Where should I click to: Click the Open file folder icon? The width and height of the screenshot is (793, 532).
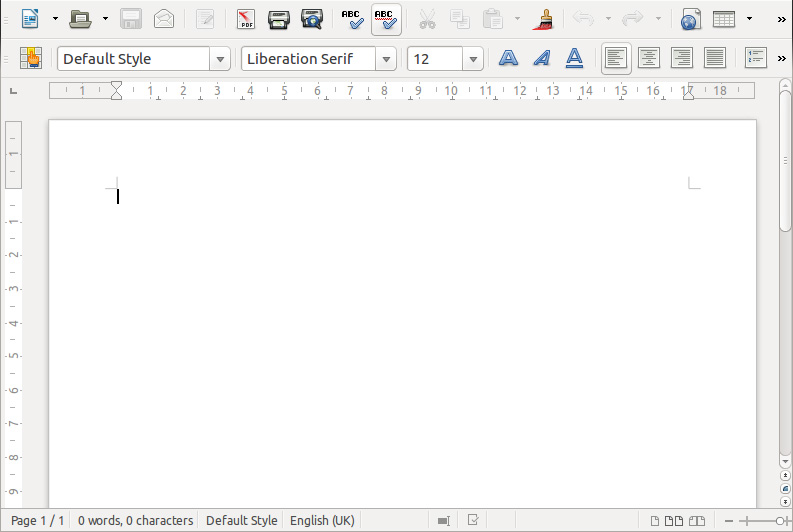[80, 19]
